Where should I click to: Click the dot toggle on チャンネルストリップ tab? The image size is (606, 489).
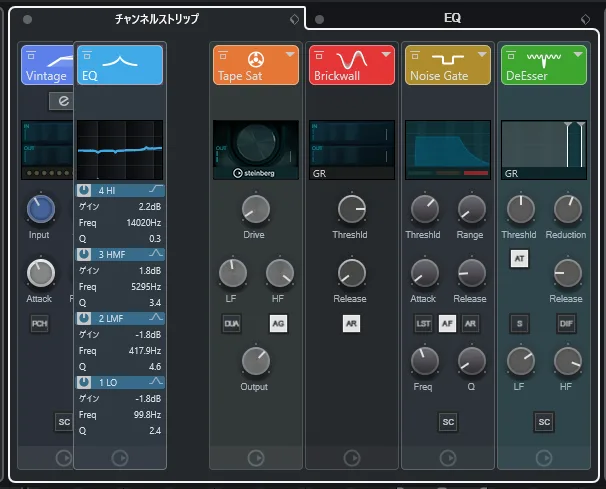tap(27, 19)
